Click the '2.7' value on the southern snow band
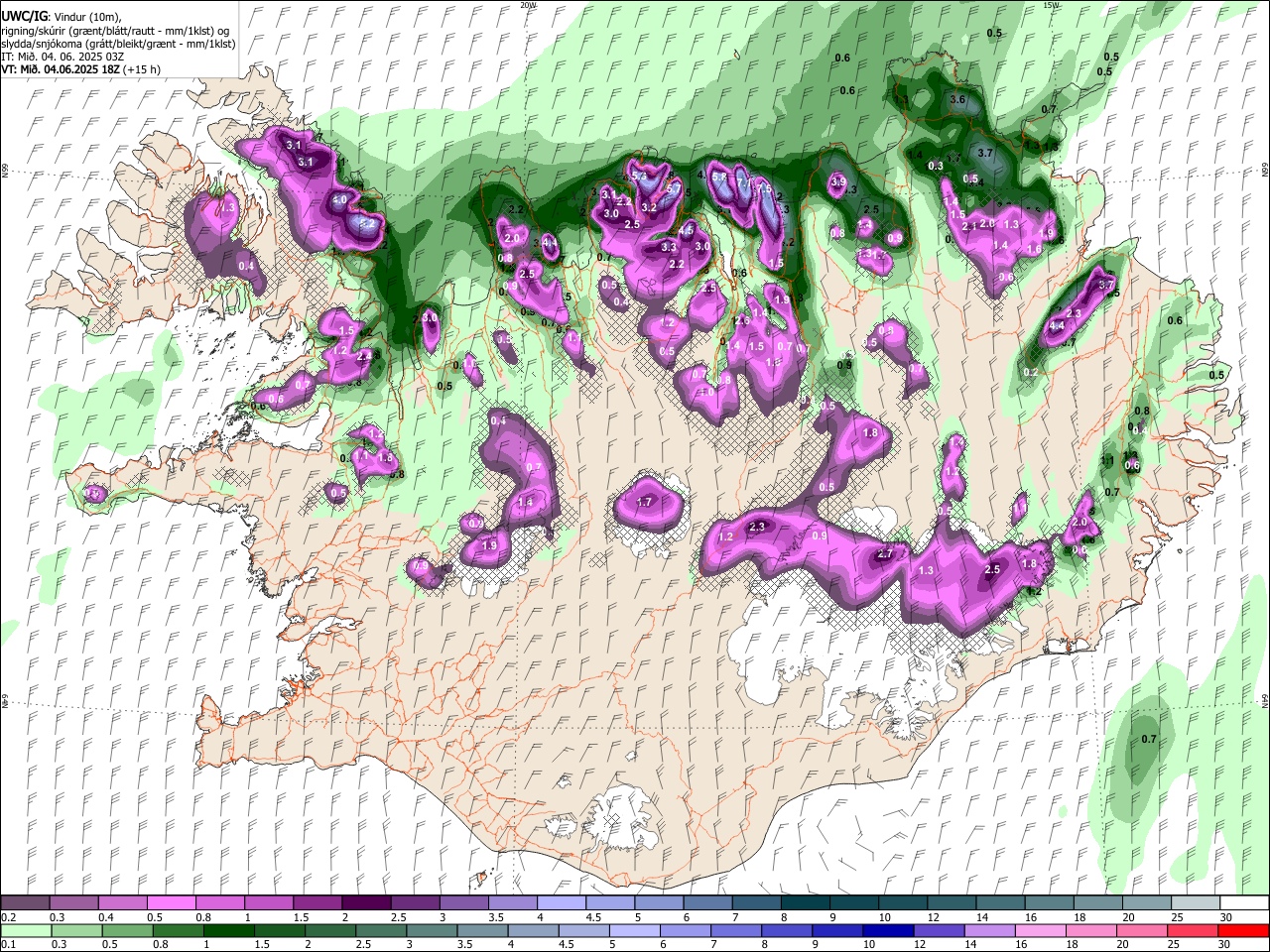Viewport: 1270px width, 952px height. click(x=886, y=553)
